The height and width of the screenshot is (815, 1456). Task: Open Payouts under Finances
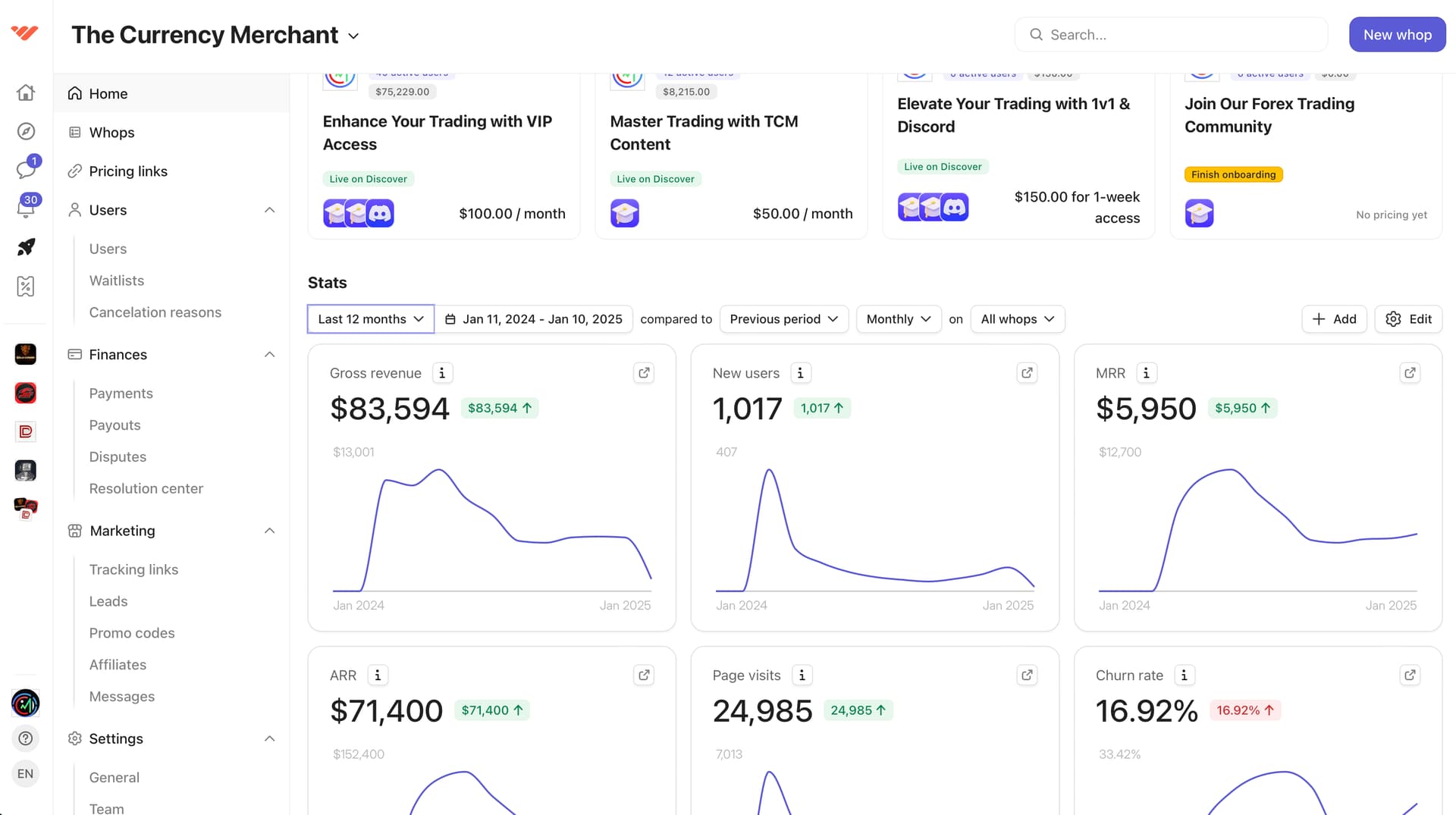coord(115,425)
